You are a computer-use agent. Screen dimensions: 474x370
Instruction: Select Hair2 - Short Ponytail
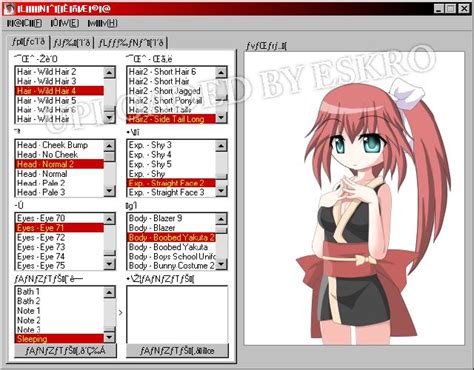tap(172, 100)
